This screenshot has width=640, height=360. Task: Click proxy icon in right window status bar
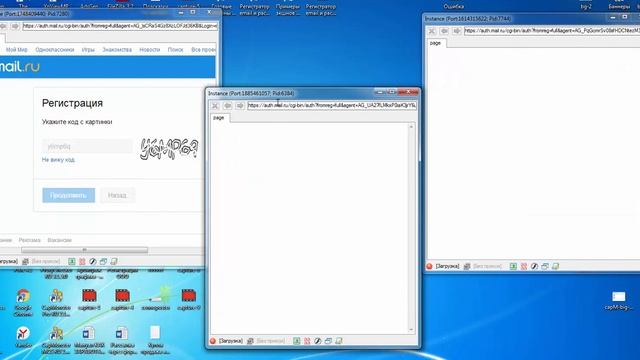tap(467, 266)
